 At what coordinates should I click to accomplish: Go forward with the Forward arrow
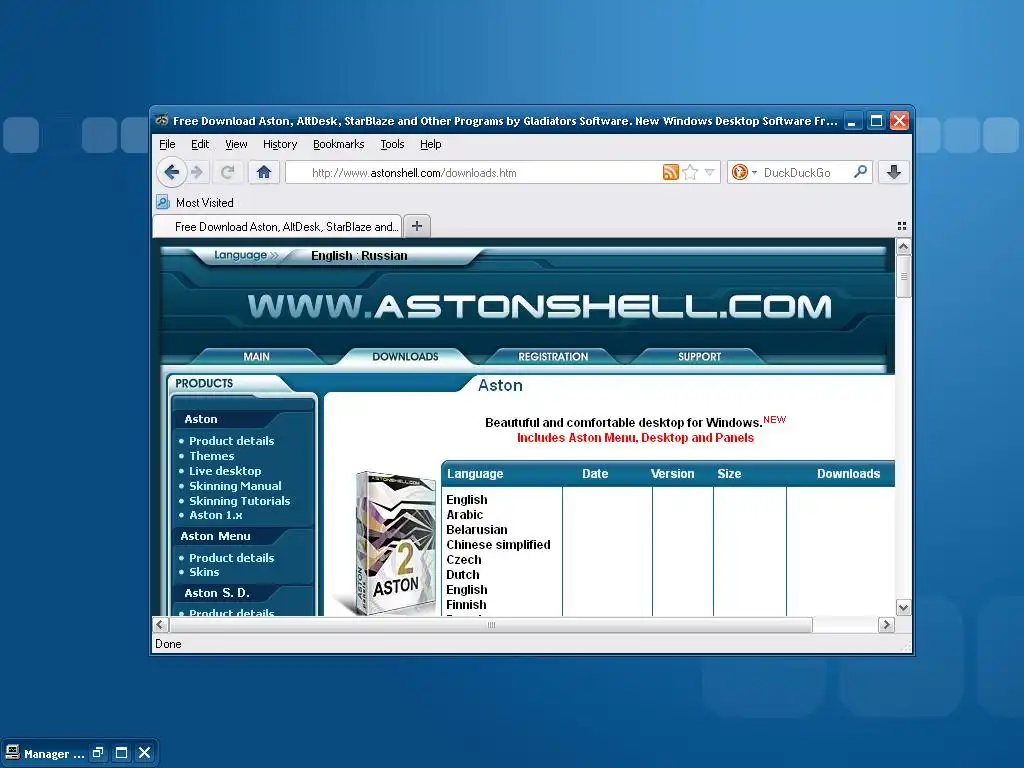[x=197, y=172]
